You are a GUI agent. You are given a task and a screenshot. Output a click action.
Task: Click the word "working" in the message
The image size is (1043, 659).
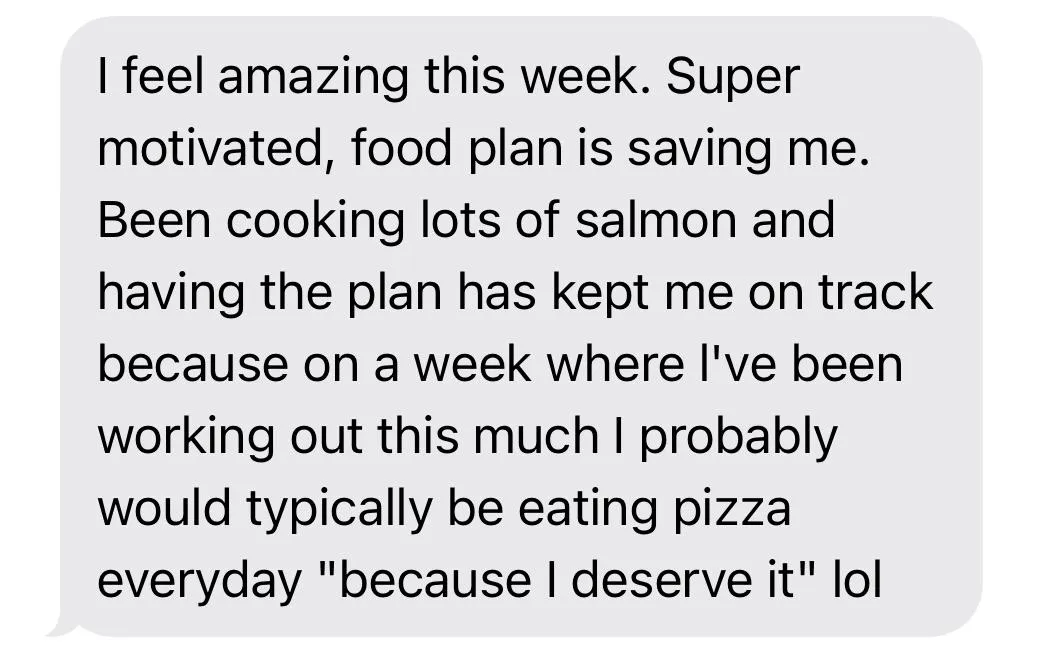click(180, 436)
